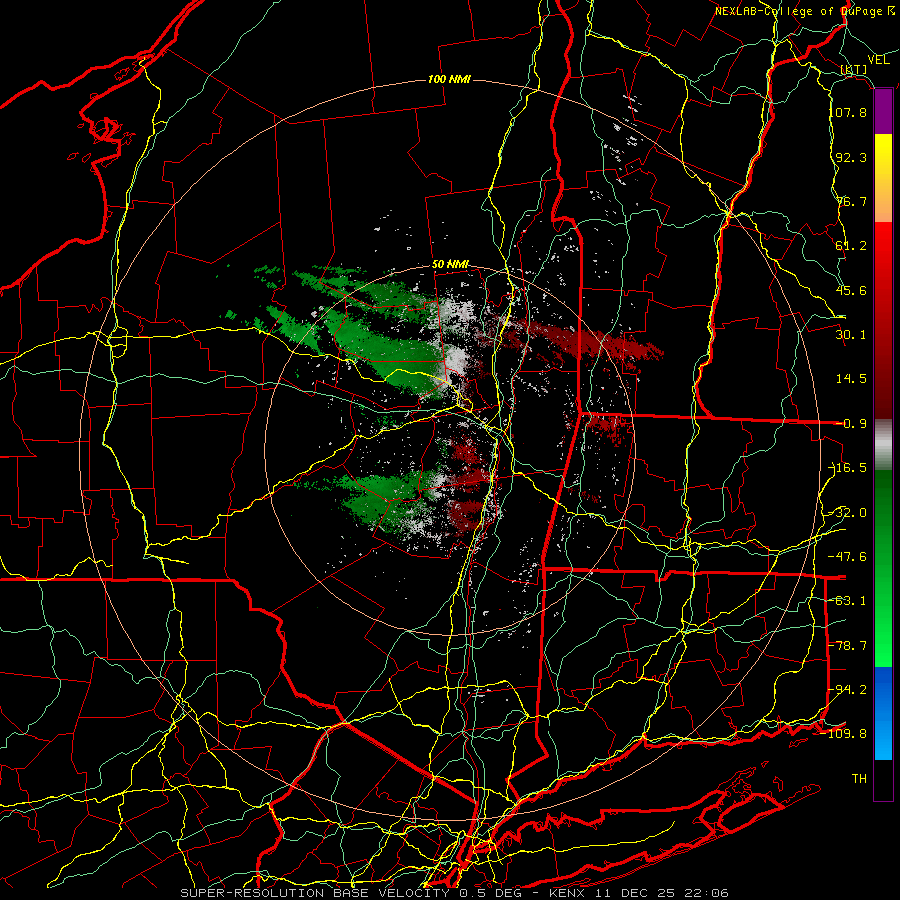Click the -0.9 velocity scale value
Image resolution: width=900 pixels, height=900 pixels.
tap(851, 424)
